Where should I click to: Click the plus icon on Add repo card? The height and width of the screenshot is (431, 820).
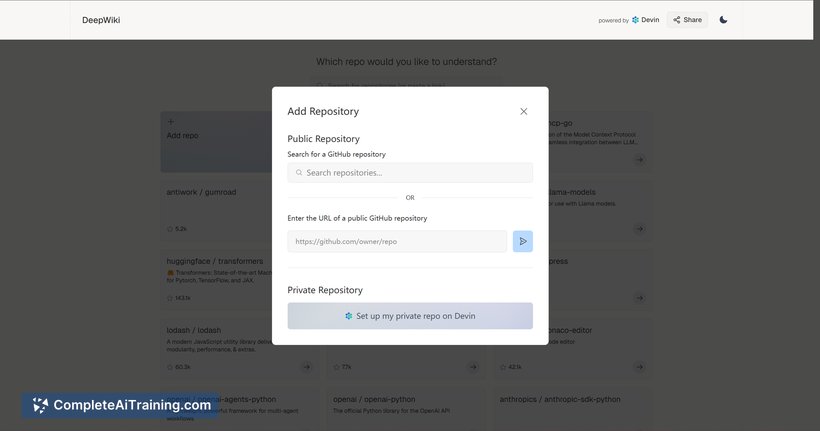pyautogui.click(x=170, y=122)
